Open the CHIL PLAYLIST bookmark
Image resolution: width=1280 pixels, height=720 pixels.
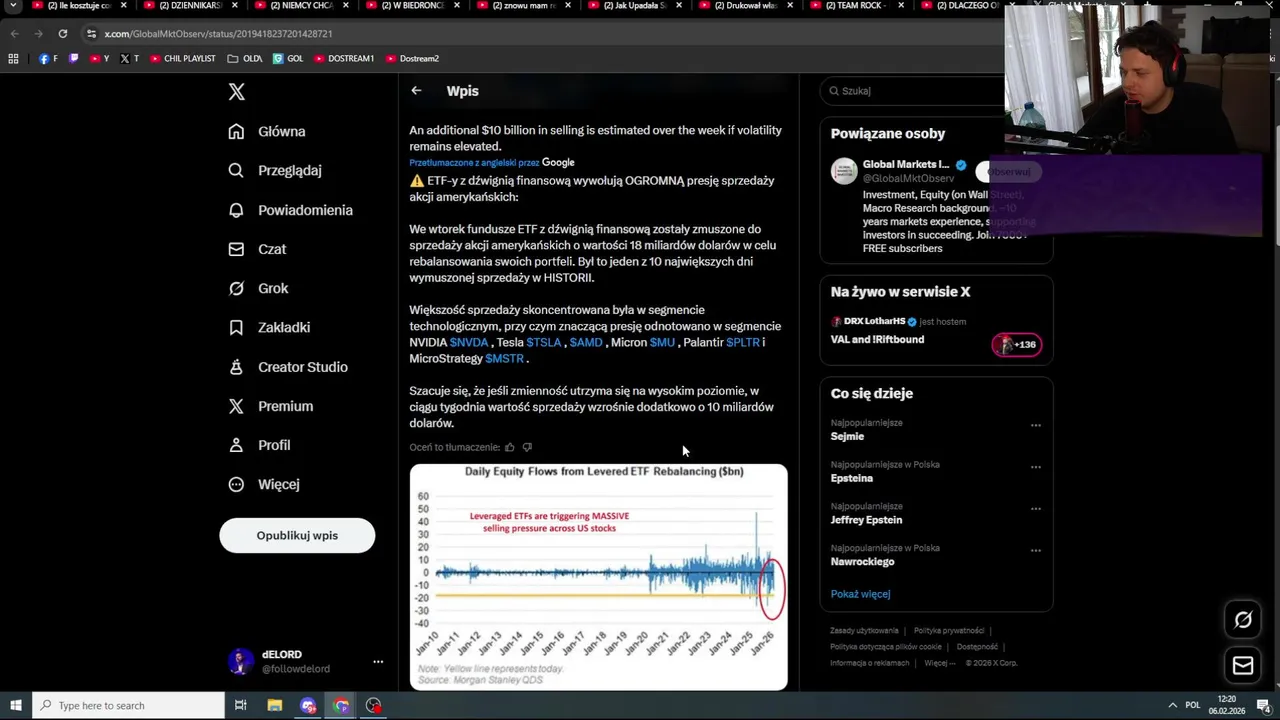(183, 59)
